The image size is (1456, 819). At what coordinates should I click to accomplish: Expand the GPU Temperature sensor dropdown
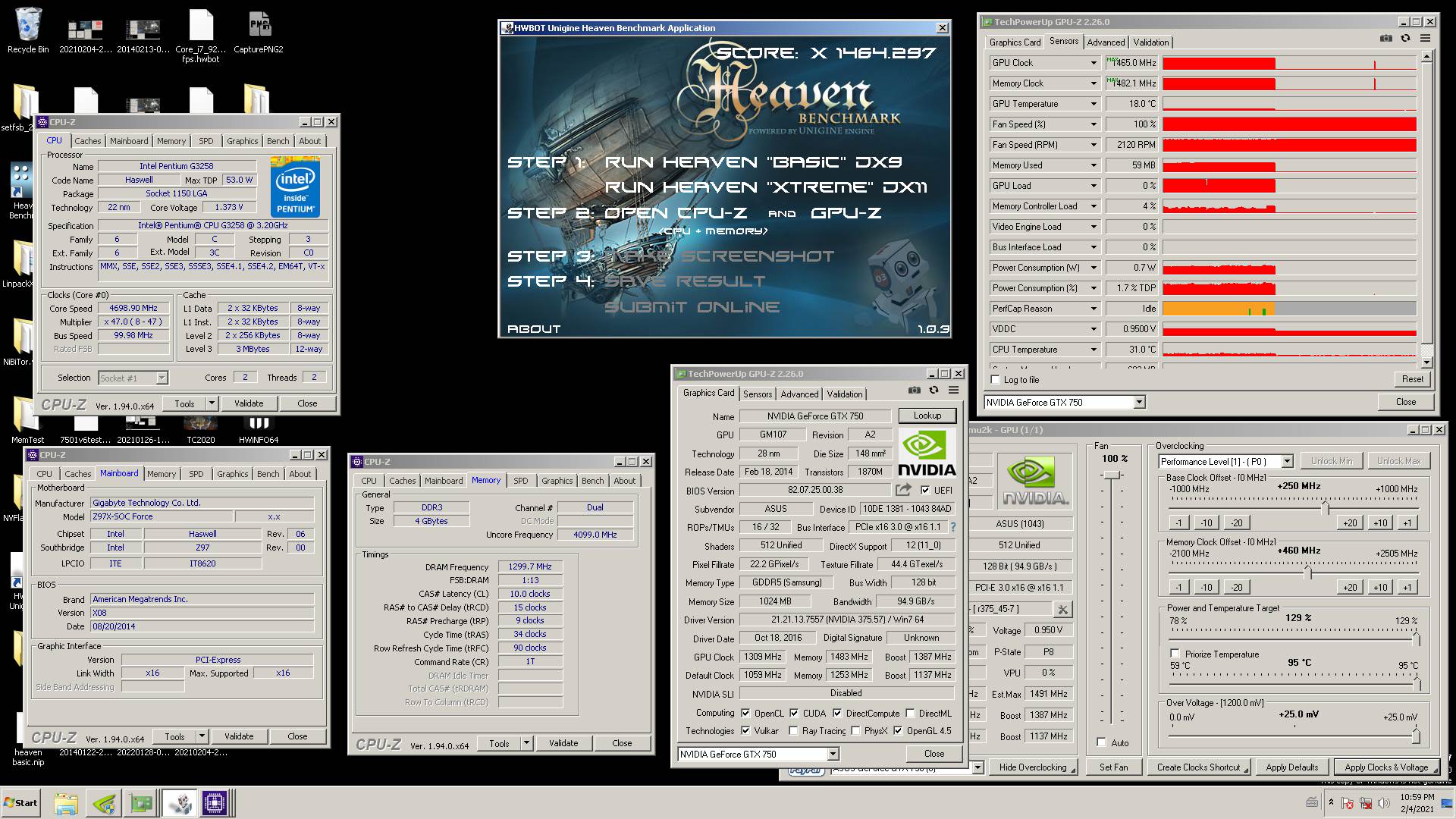[1094, 104]
